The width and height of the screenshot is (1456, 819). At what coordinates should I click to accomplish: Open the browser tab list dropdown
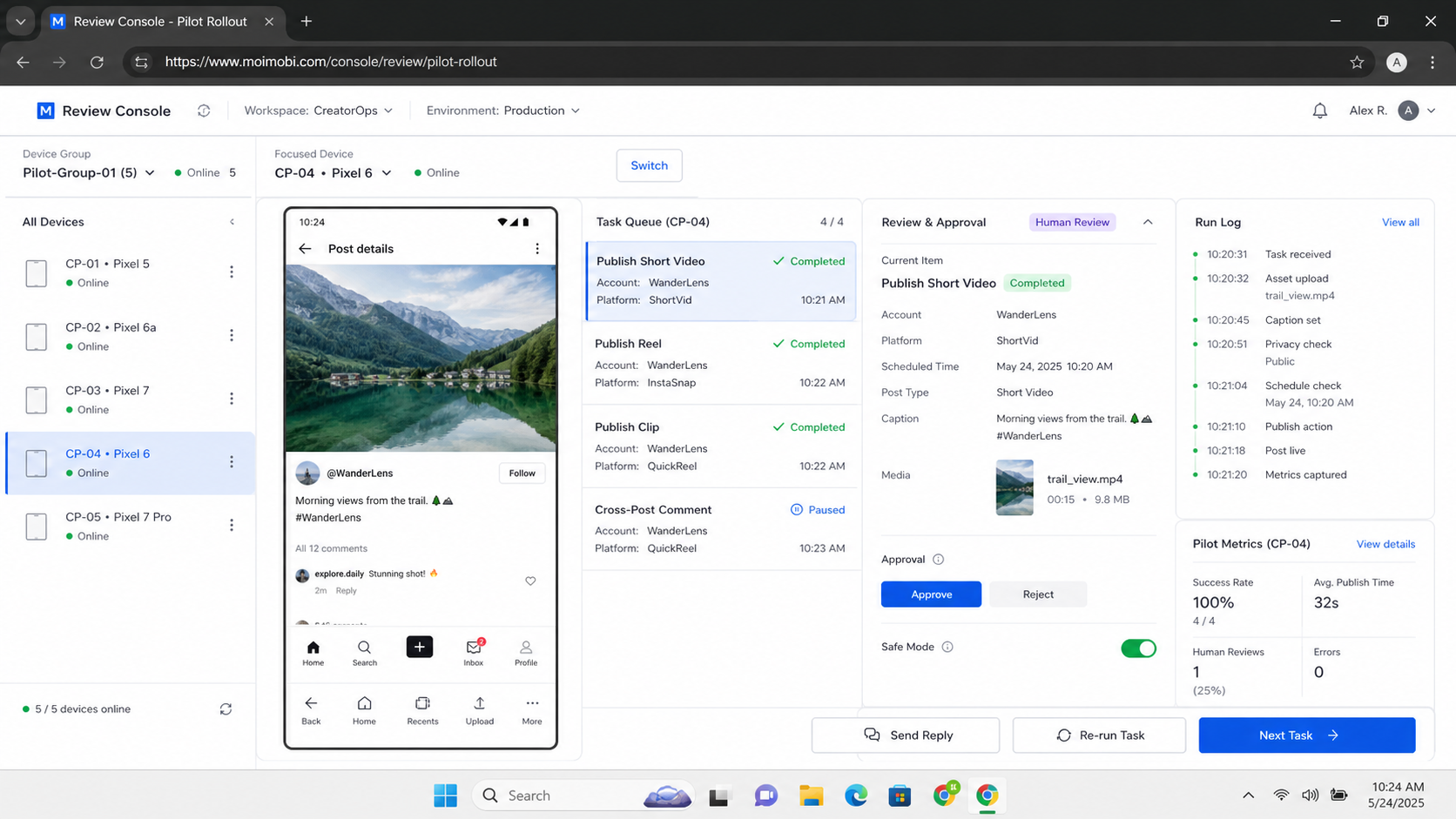pos(20,21)
